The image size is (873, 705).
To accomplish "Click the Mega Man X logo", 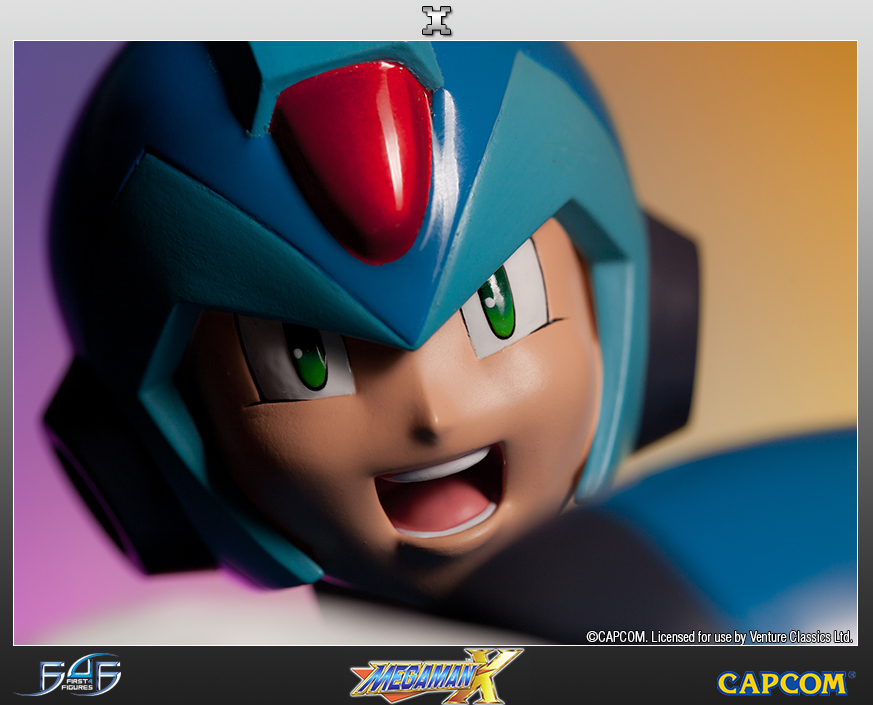I will click(x=435, y=676).
